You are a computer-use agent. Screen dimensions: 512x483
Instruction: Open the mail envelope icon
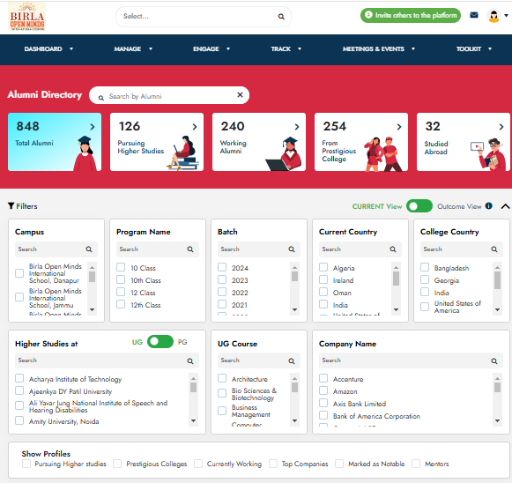pyautogui.click(x=474, y=15)
